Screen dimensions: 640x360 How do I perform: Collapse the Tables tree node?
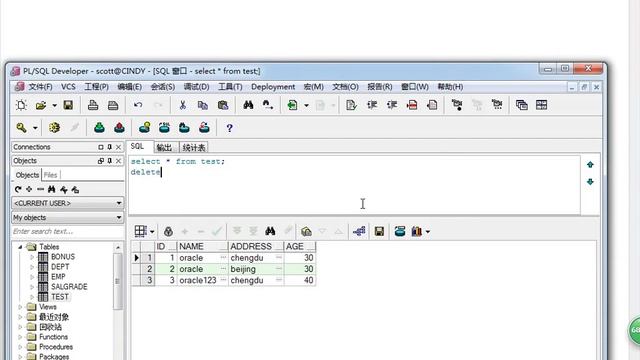point(20,247)
